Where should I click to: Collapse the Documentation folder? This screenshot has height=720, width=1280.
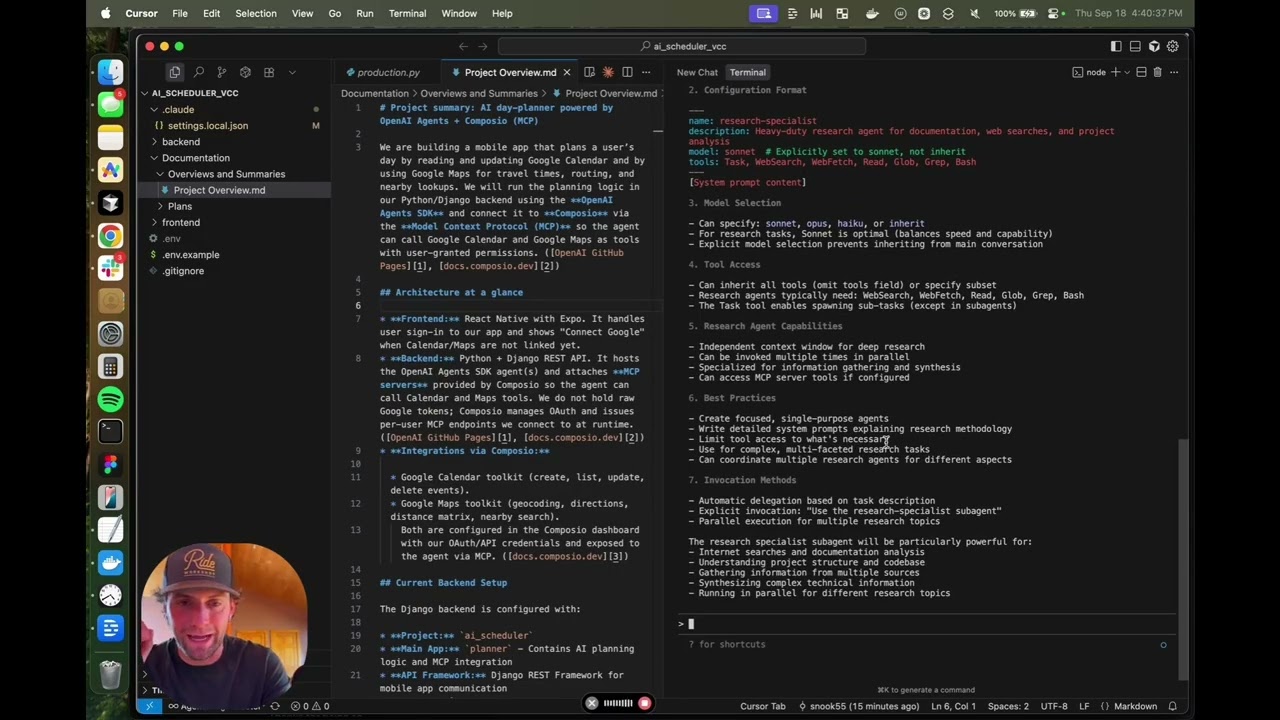pyautogui.click(x=196, y=157)
